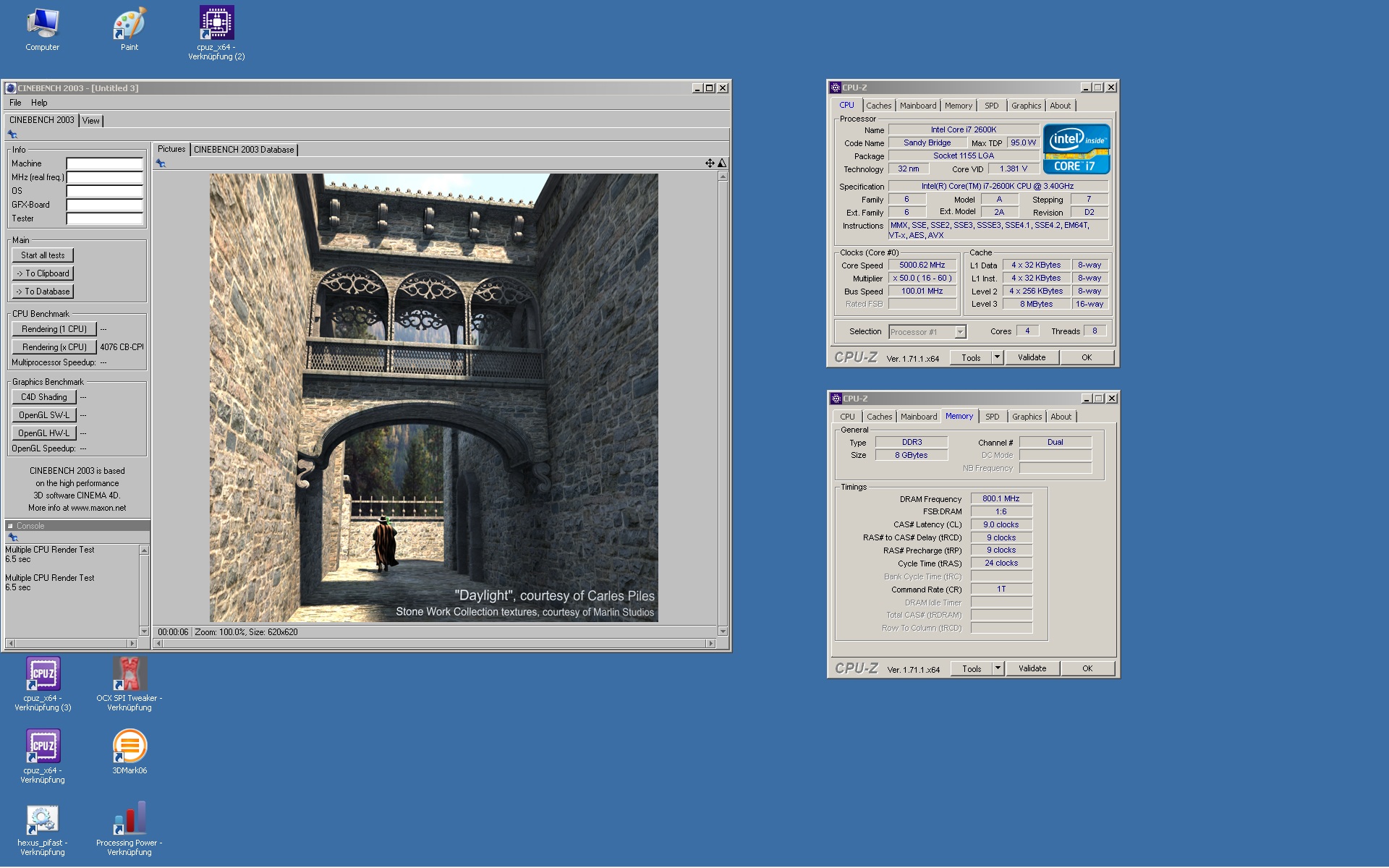
Task: Click OK in top CPU-Z window
Action: (x=1087, y=357)
